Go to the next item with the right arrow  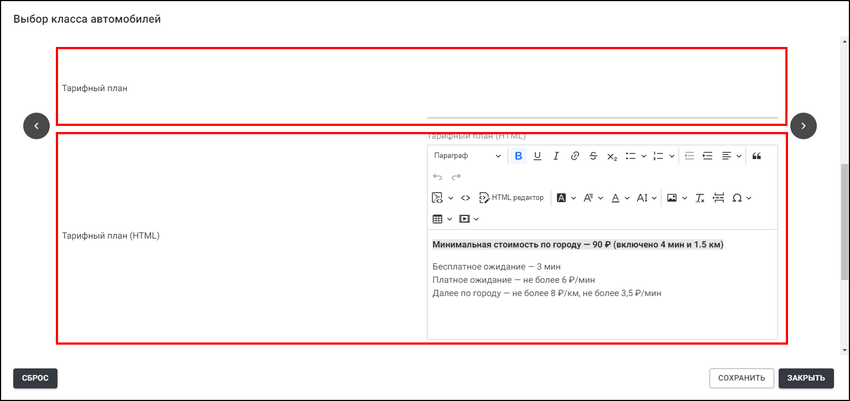[x=803, y=126]
